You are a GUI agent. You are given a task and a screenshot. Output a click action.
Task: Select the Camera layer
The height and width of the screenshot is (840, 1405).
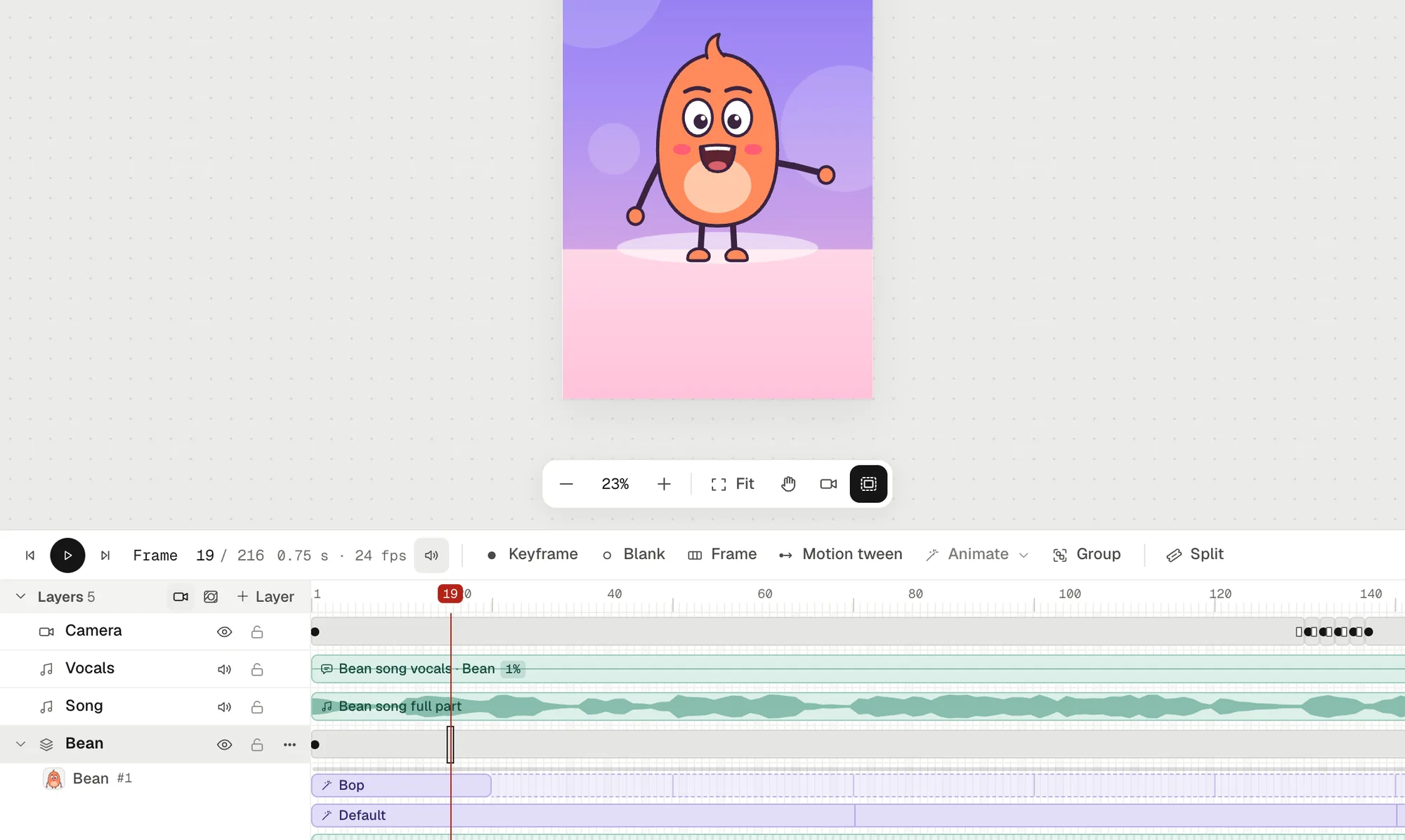pos(93,631)
